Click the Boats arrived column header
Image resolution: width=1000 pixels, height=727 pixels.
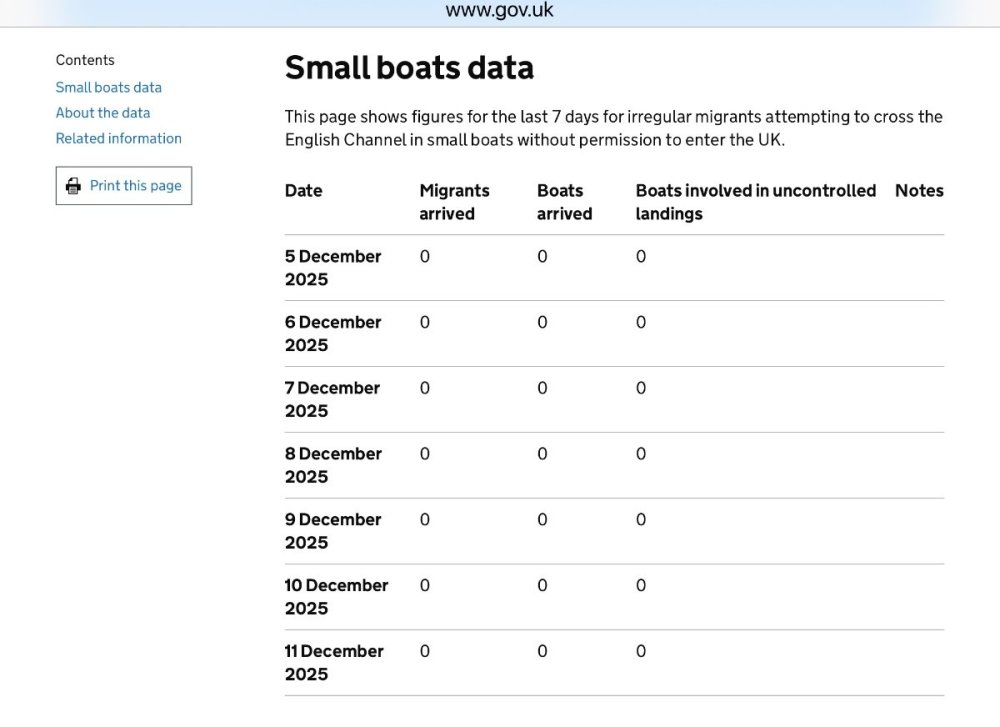click(564, 201)
